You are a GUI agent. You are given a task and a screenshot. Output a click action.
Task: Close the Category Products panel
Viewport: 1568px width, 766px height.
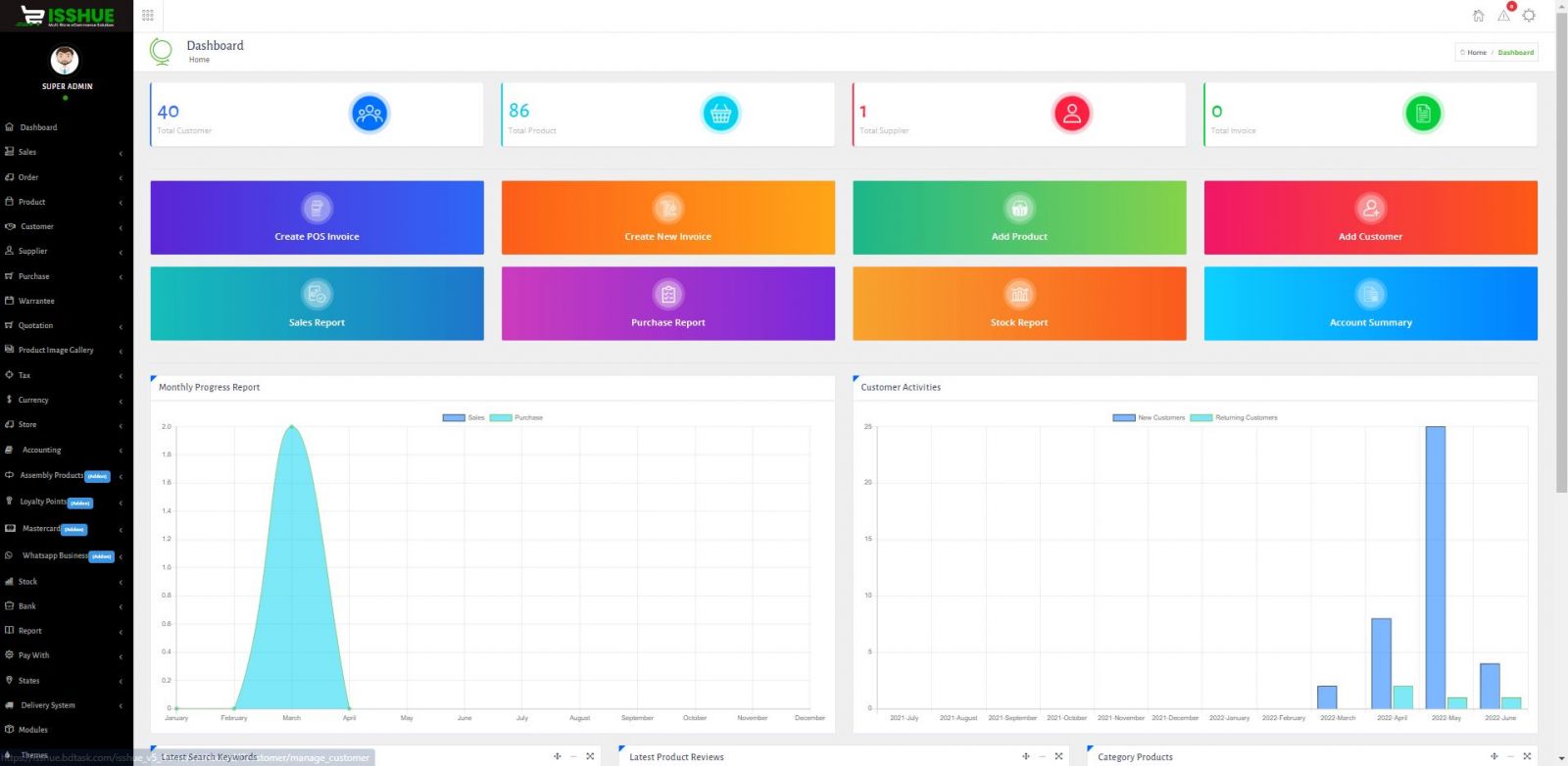[x=1527, y=756]
